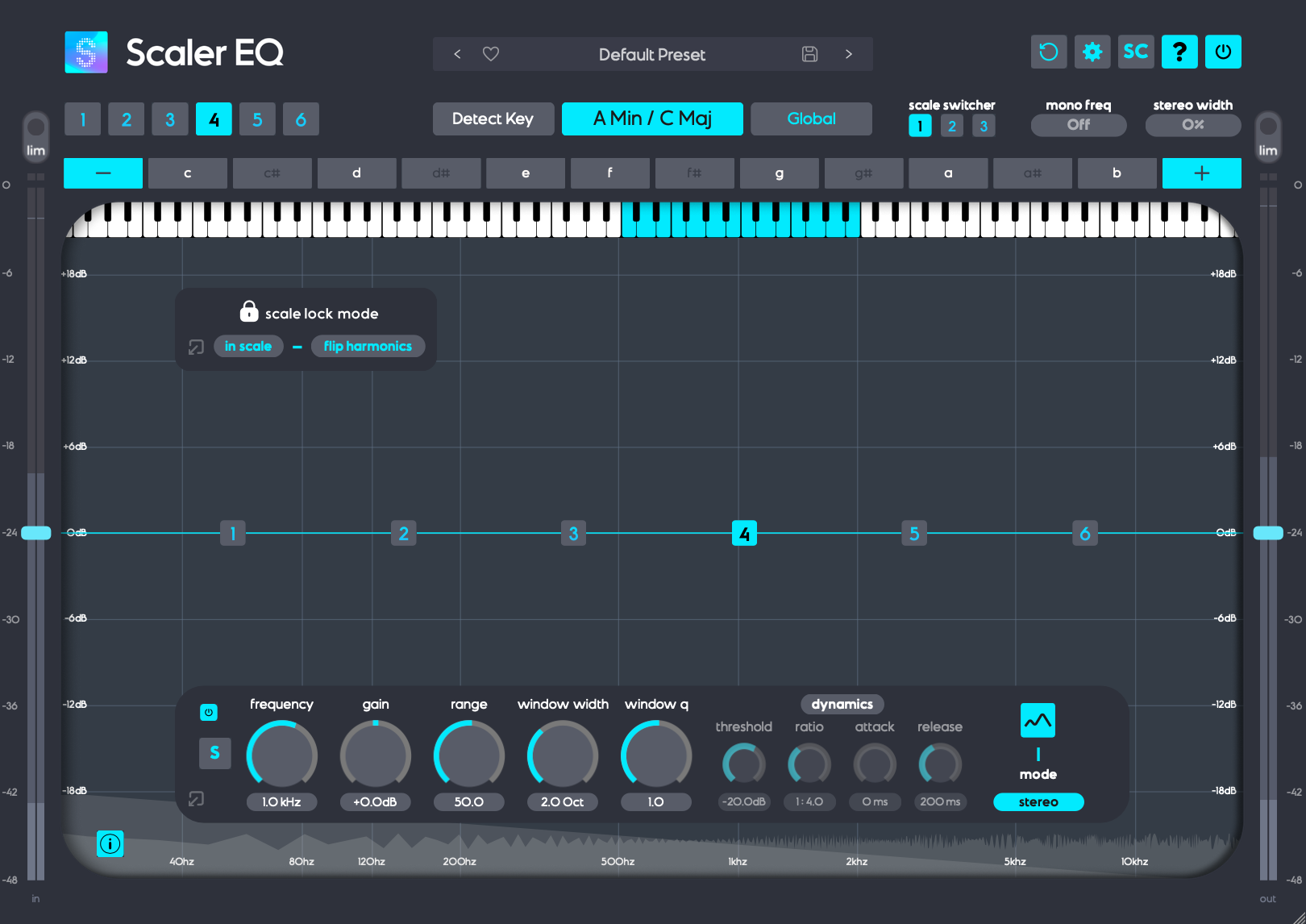Click the Detect Key button

493,119
